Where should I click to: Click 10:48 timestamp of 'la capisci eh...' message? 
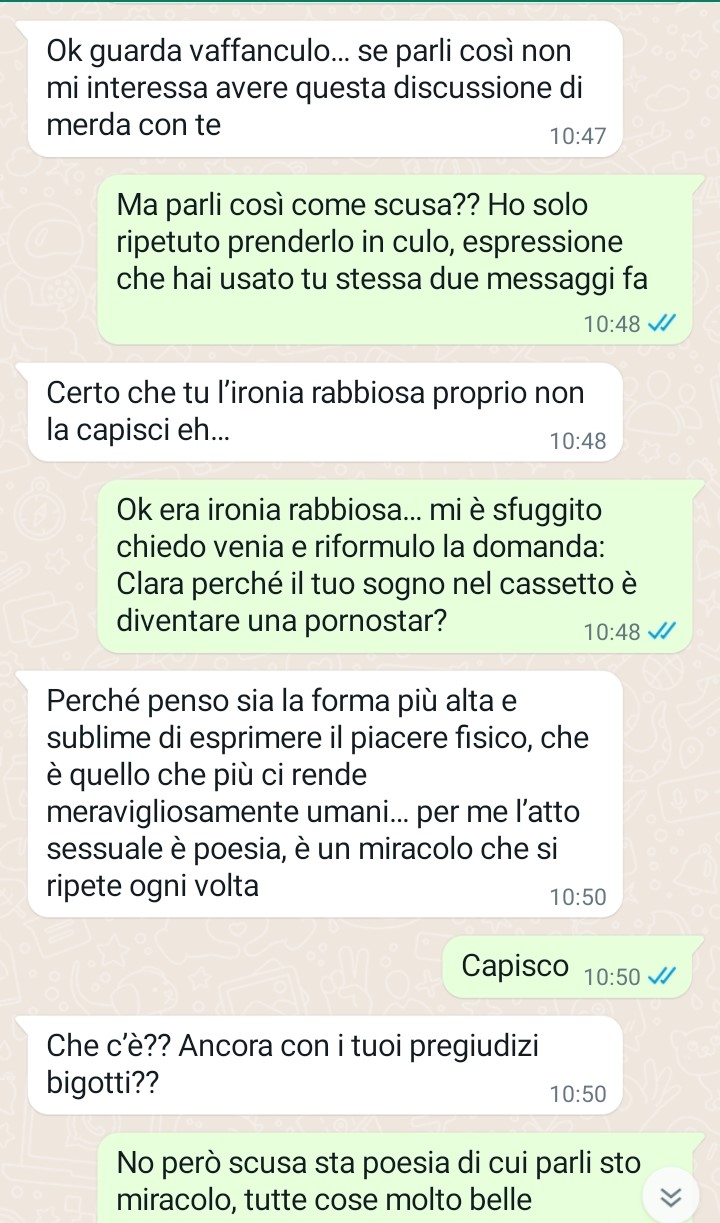[x=578, y=440]
